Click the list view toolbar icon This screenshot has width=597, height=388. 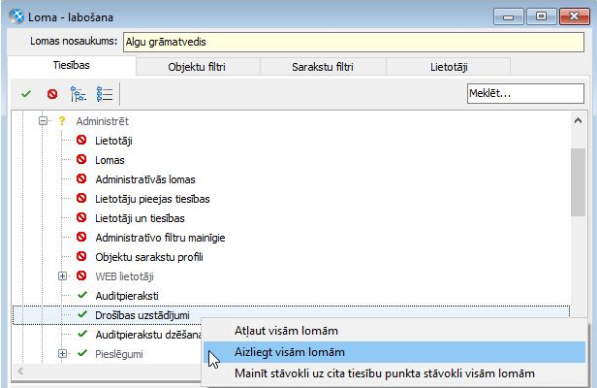(104, 94)
